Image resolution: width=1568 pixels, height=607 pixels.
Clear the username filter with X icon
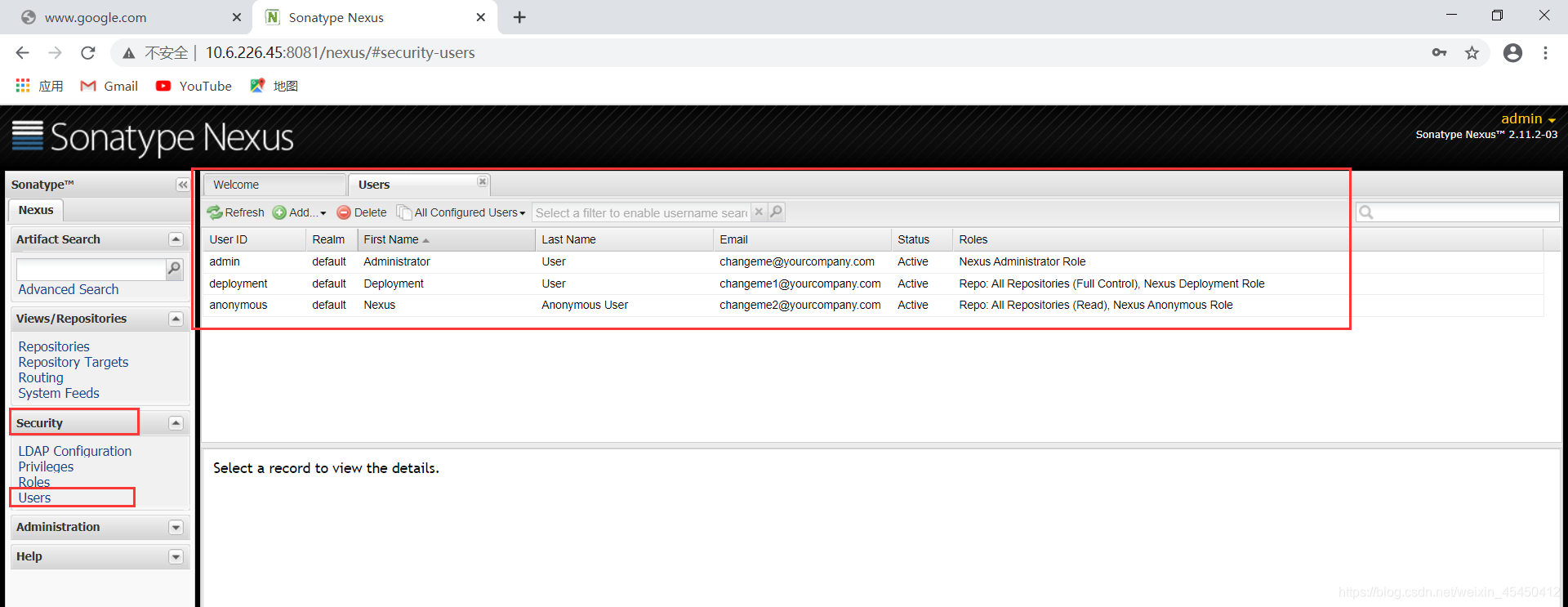point(759,212)
